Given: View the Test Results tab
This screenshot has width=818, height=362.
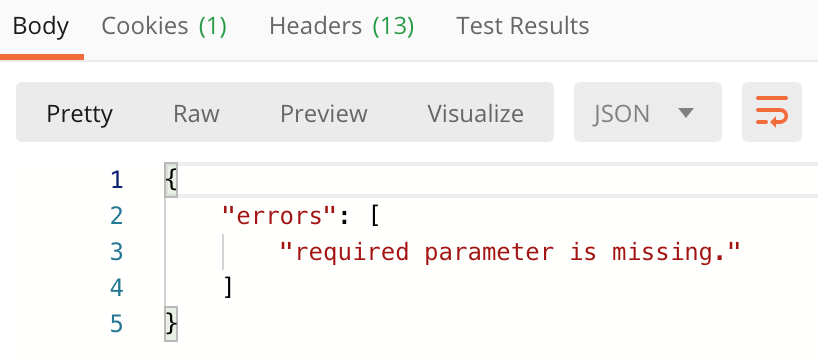Looking at the screenshot, I should coord(523,26).
